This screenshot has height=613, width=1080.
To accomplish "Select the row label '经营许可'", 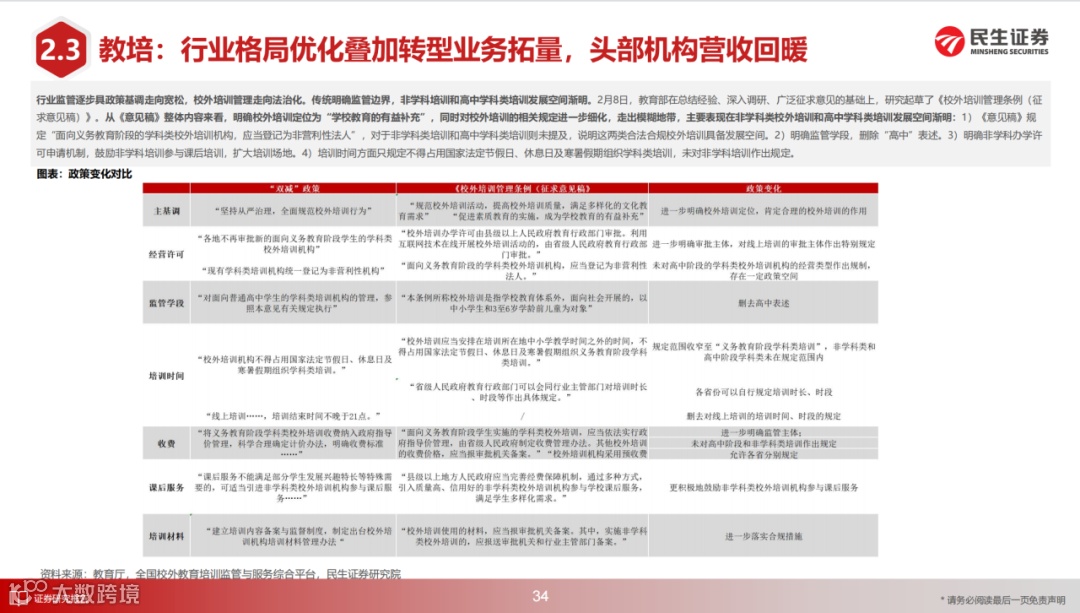I will tap(166, 254).
